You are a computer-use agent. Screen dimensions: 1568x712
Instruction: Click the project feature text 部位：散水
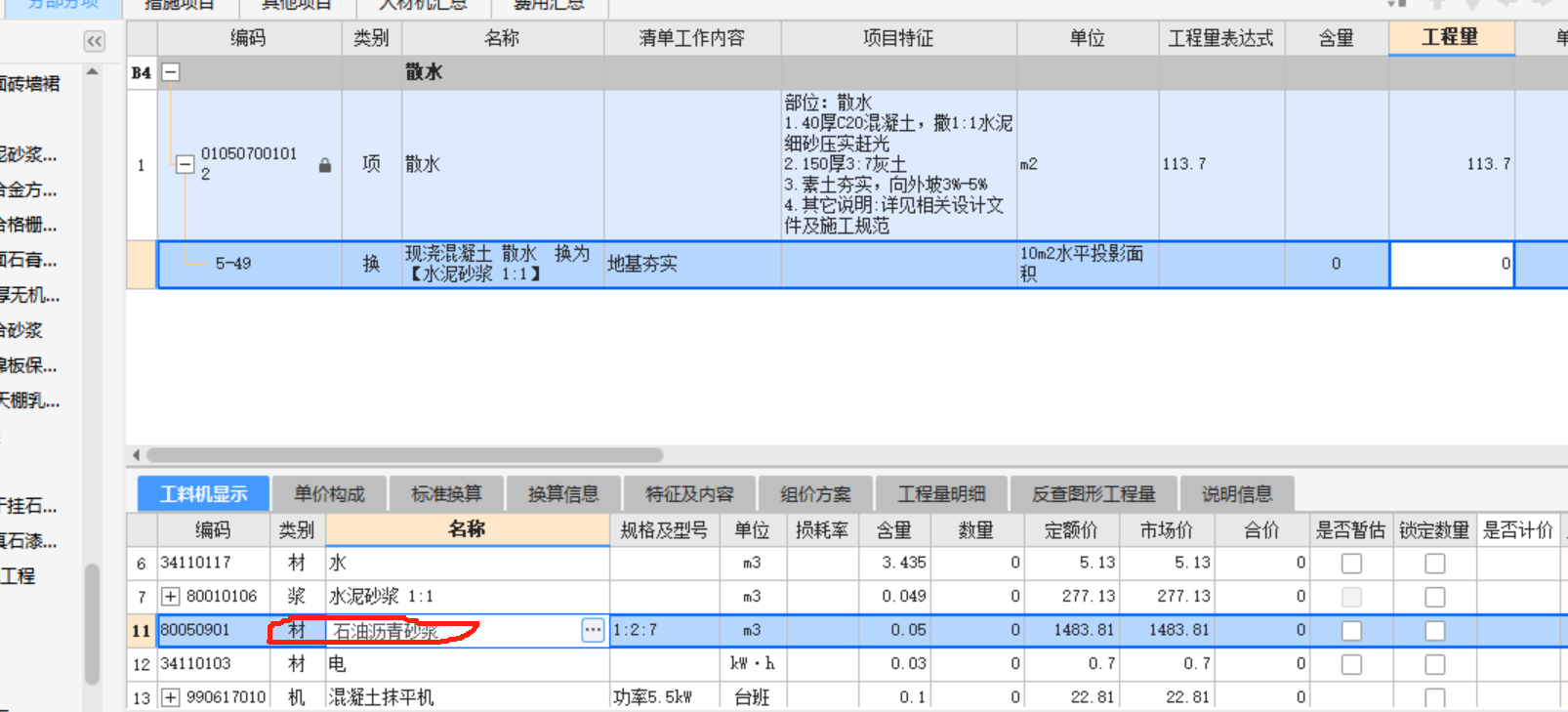[829, 103]
